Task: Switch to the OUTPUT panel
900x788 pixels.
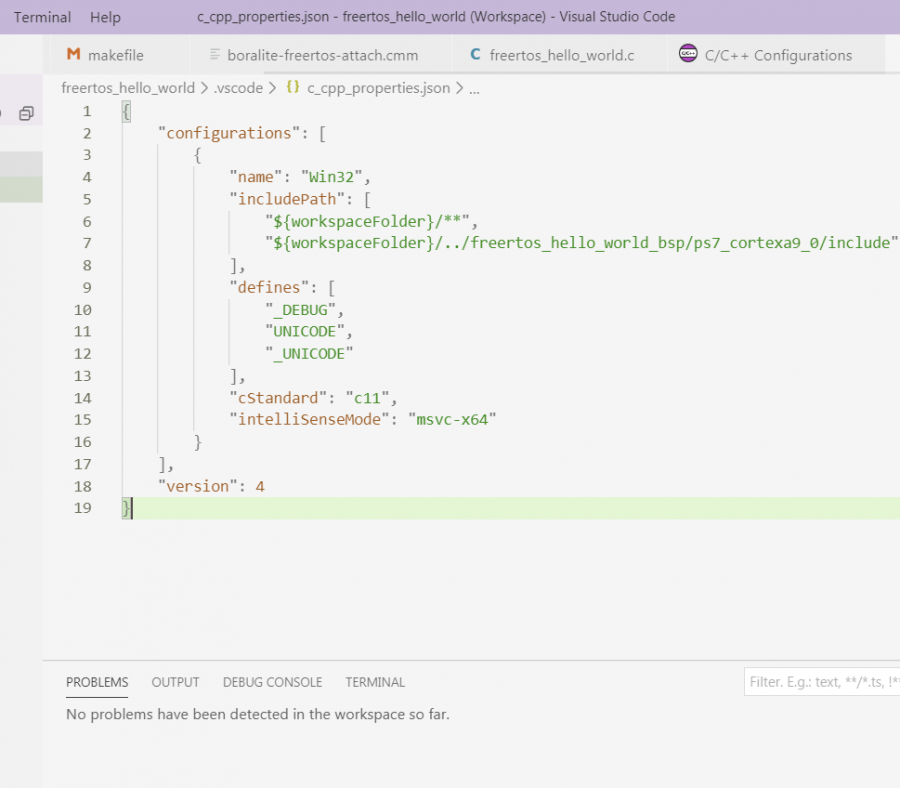Action: coord(175,682)
